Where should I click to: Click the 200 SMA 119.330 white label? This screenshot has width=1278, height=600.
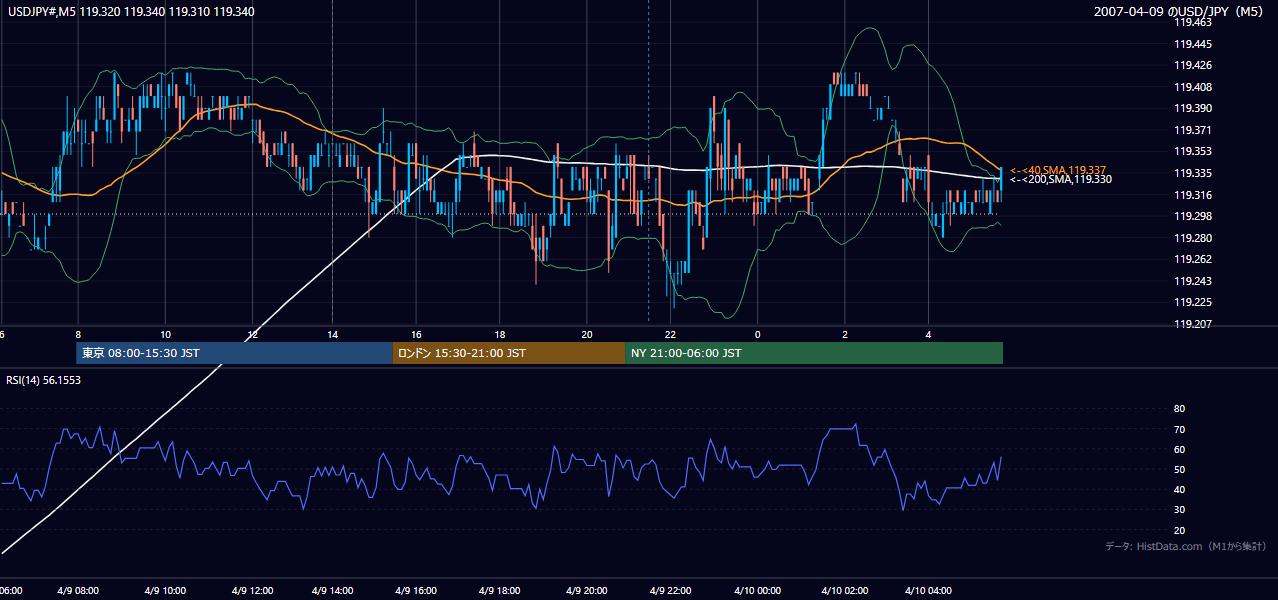[x=1059, y=179]
